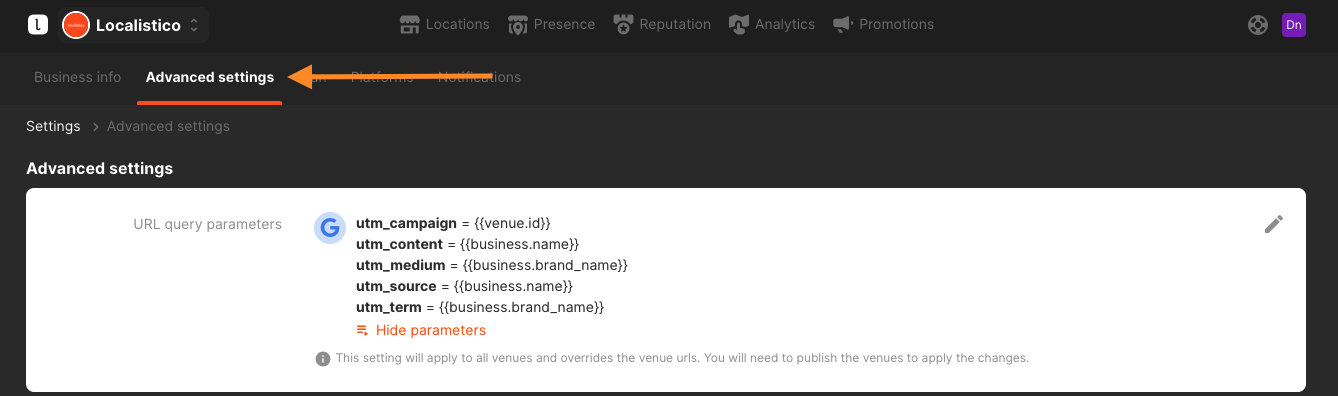Click the URL query parameters label
Screen dimensions: 1338x396
[207, 224]
